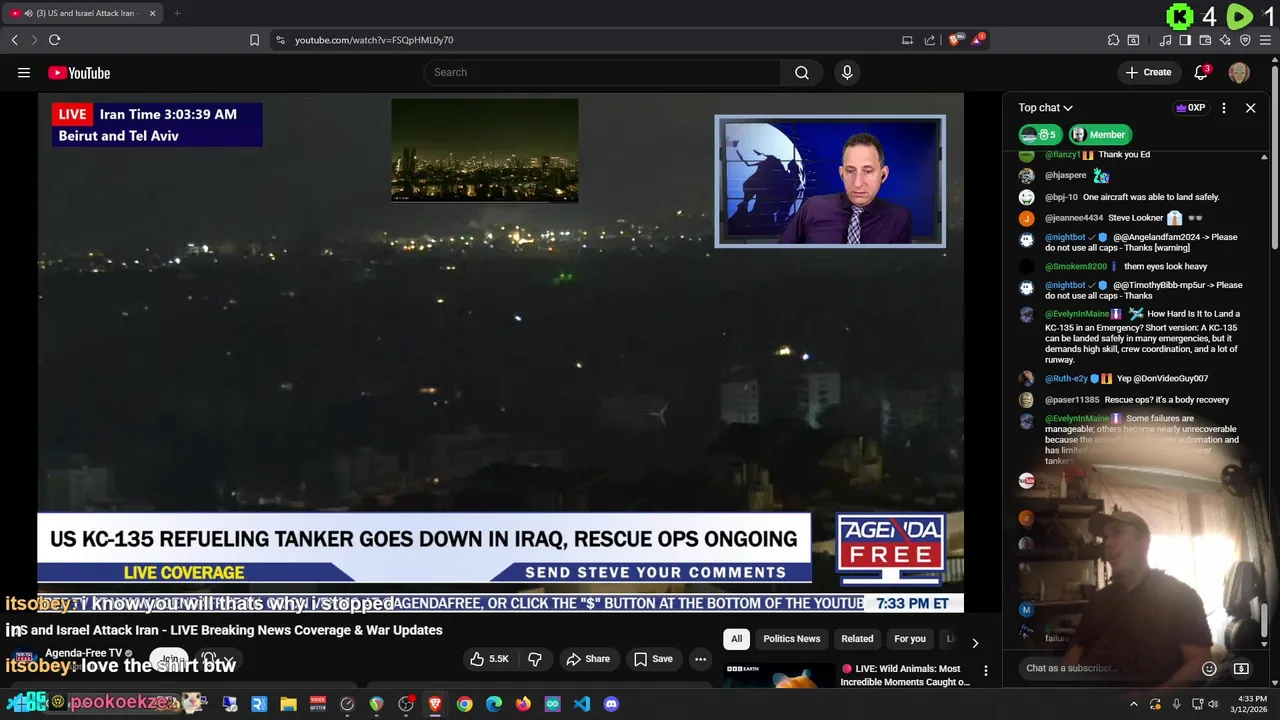This screenshot has width=1280, height=720.
Task: Bookmark this page with the bookmark icon
Action: 254,40
